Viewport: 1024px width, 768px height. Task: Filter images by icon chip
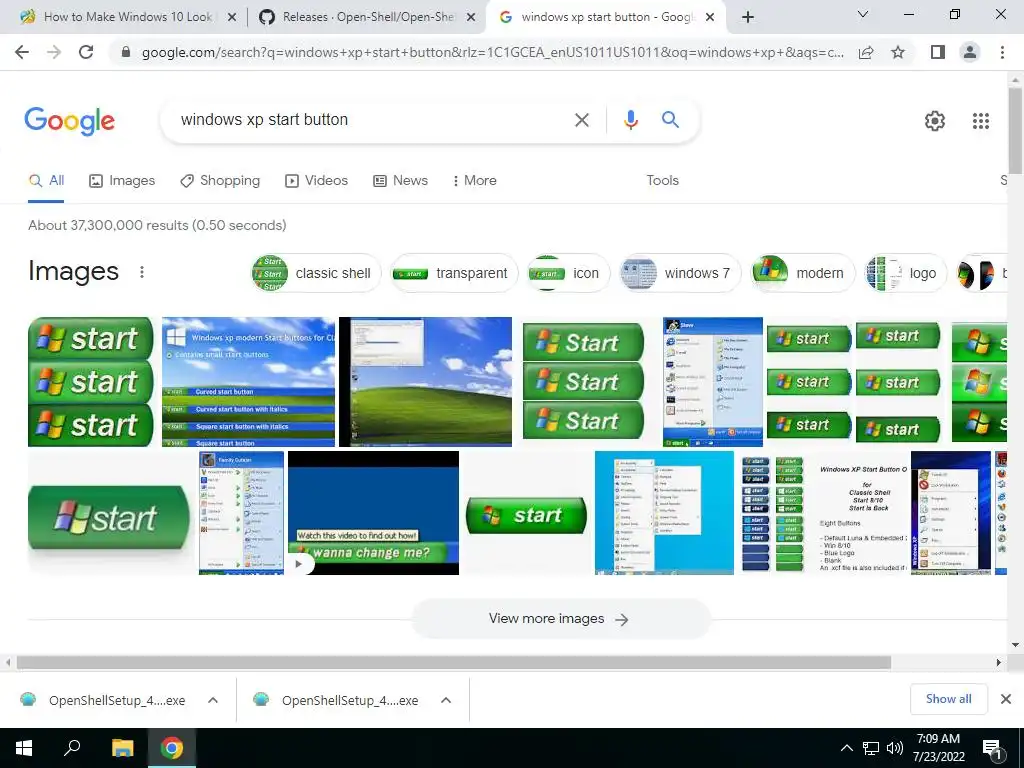[568, 273]
